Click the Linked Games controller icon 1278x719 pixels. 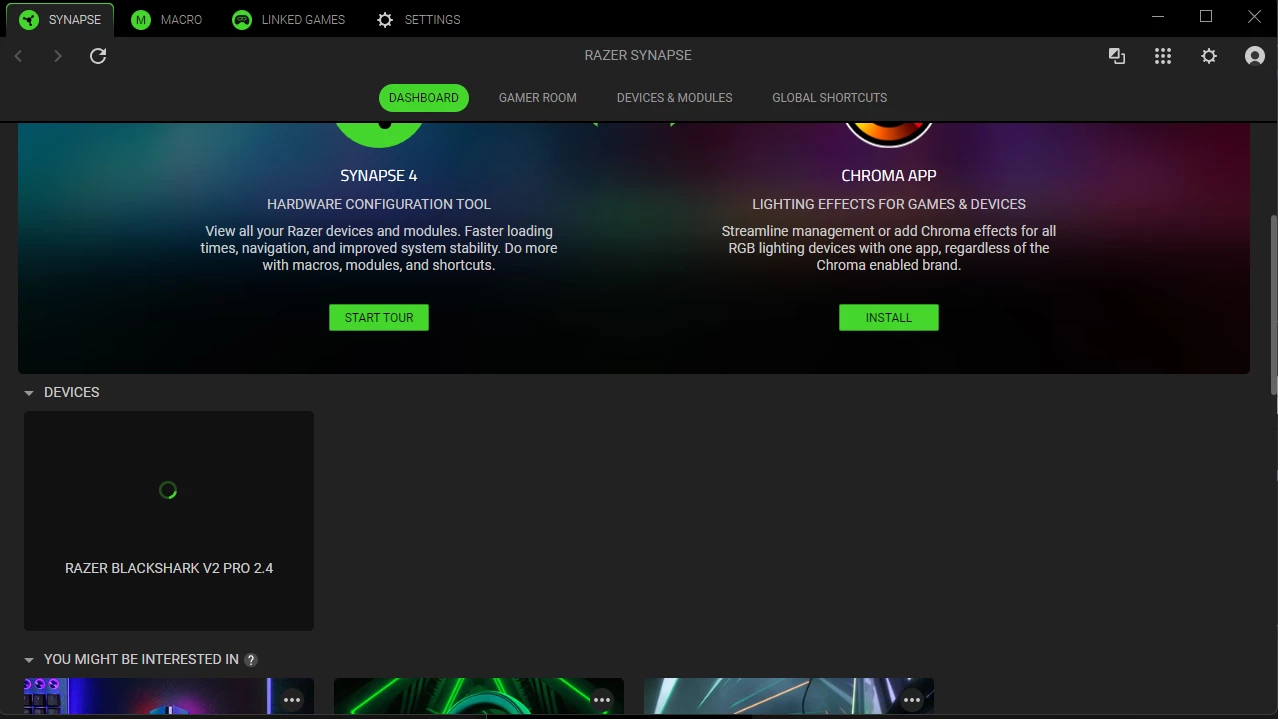242,20
